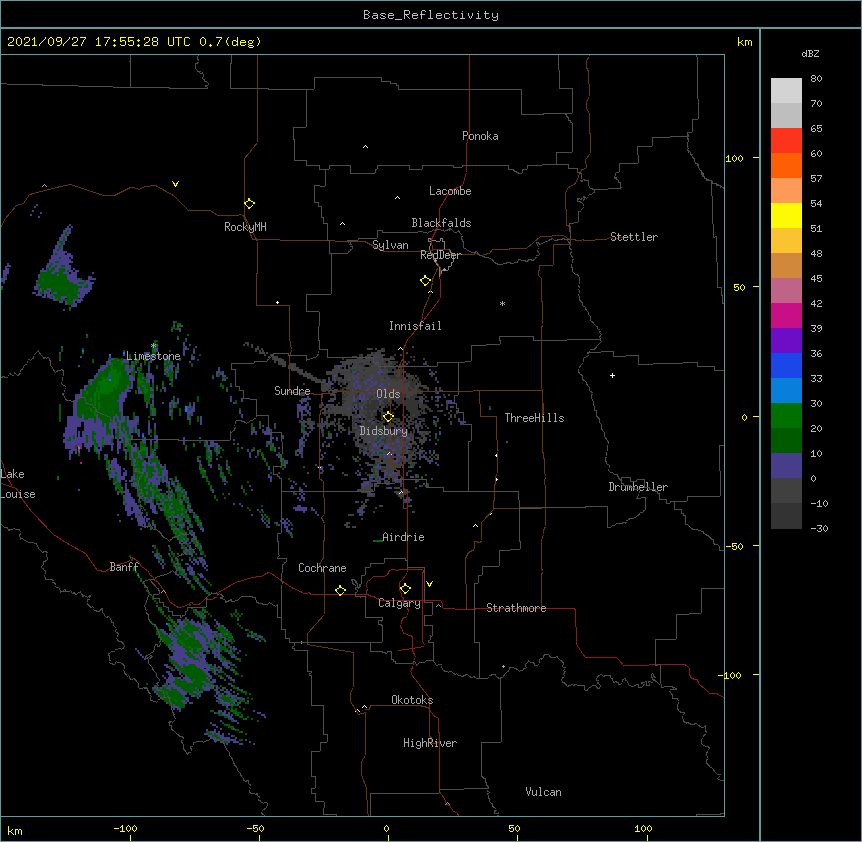Image resolution: width=862 pixels, height=842 pixels.
Task: Click the Stettler city label
Action: pyautogui.click(x=634, y=237)
